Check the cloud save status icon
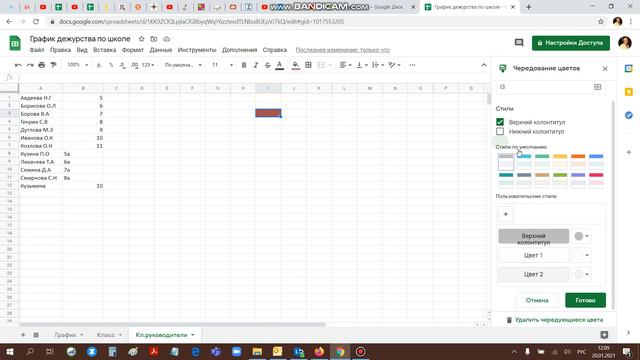Image resolution: width=640 pixels, height=360 pixels. (x=167, y=39)
